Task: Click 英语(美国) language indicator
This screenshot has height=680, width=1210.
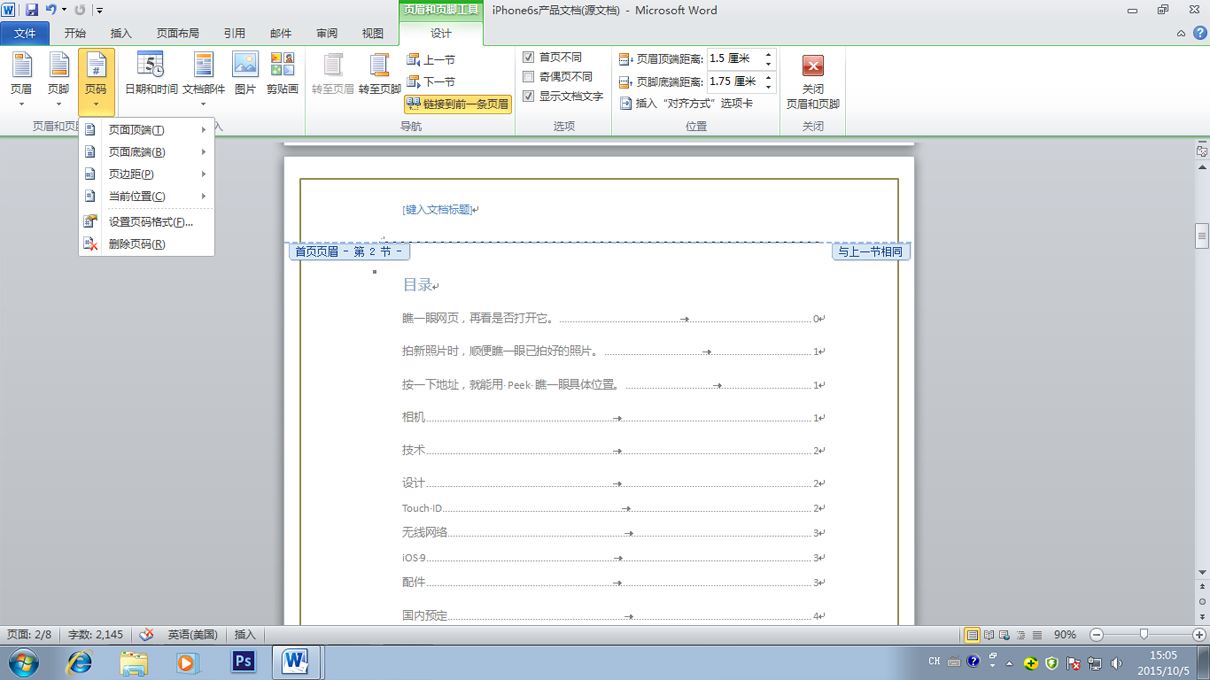Action: (193, 635)
